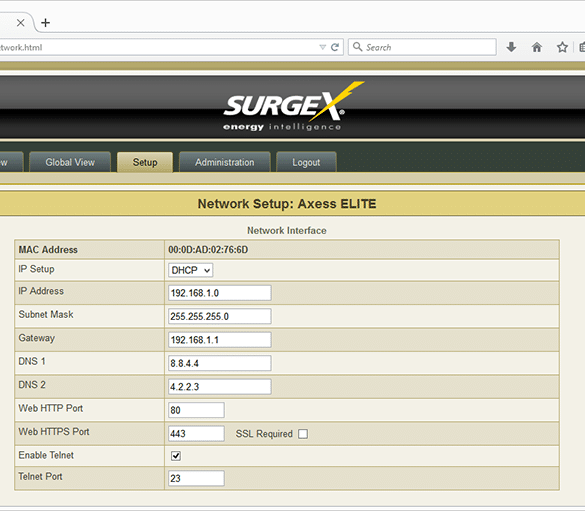Bookmark this page with star icon

(x=562, y=47)
